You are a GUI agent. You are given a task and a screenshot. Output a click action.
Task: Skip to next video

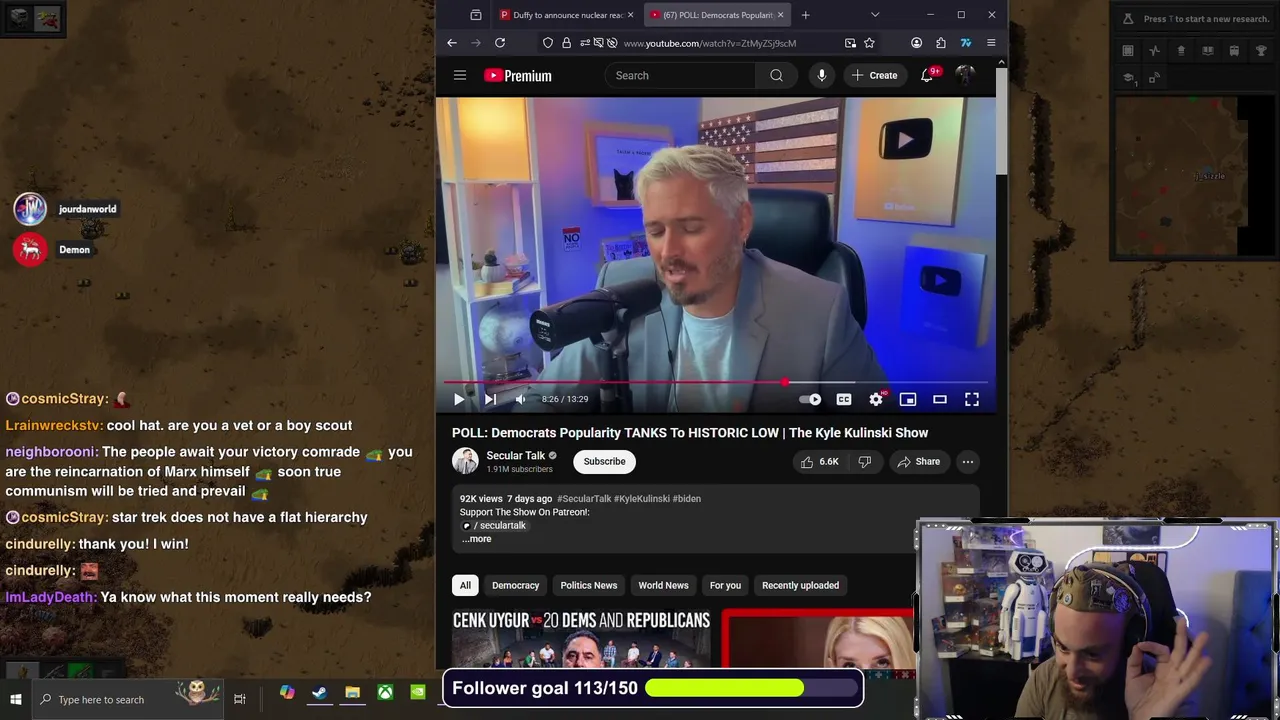click(490, 399)
